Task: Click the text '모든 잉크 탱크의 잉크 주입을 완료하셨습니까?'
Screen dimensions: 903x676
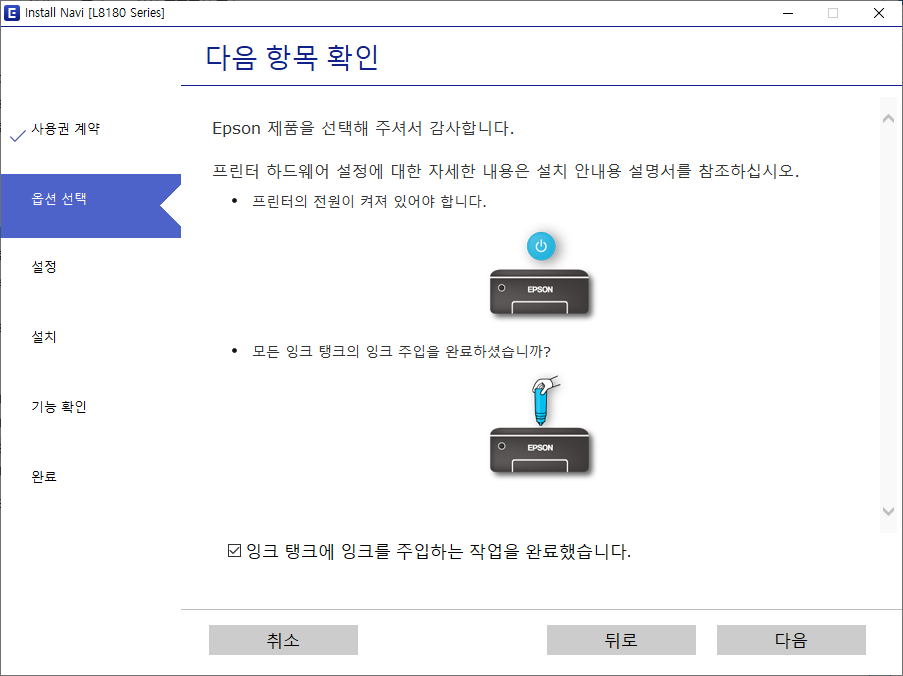Action: click(x=401, y=351)
